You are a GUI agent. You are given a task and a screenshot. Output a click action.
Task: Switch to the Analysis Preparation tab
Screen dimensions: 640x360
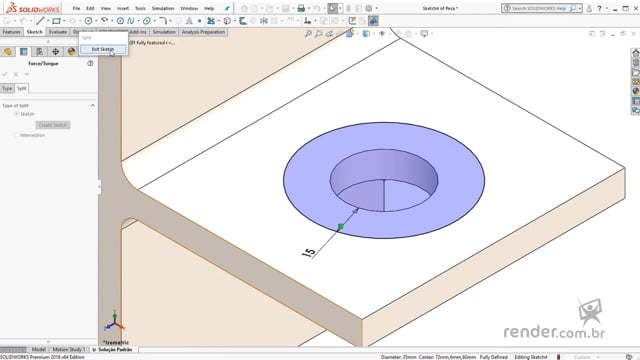pos(203,32)
